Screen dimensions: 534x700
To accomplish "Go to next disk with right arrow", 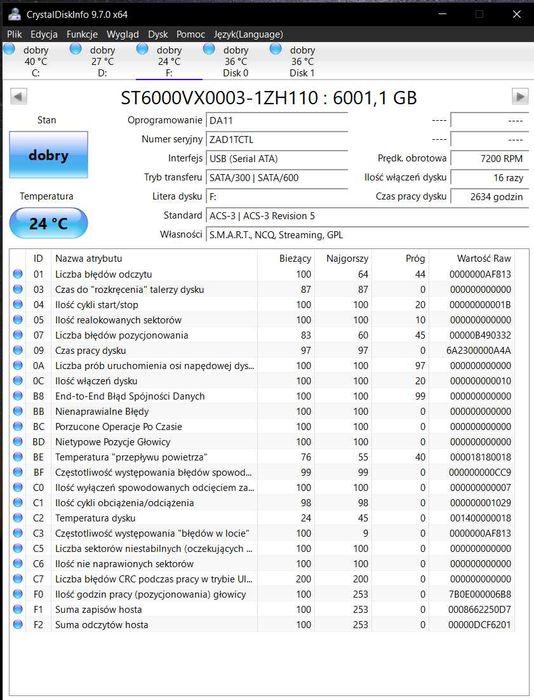I will pos(520,96).
